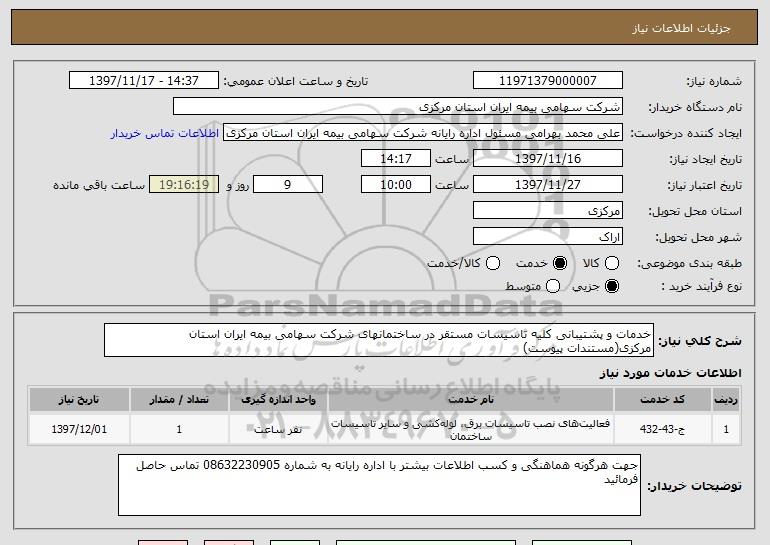Click the تاریخ نیاز column header

(79, 400)
